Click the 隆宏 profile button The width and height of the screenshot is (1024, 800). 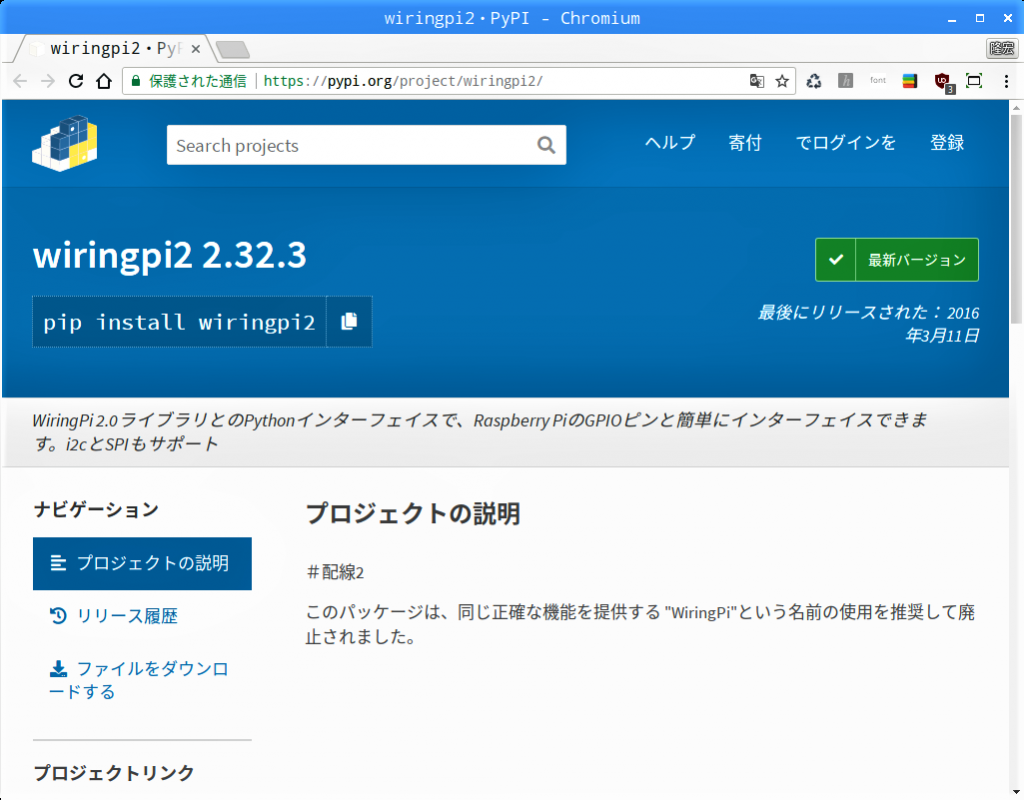click(1002, 48)
